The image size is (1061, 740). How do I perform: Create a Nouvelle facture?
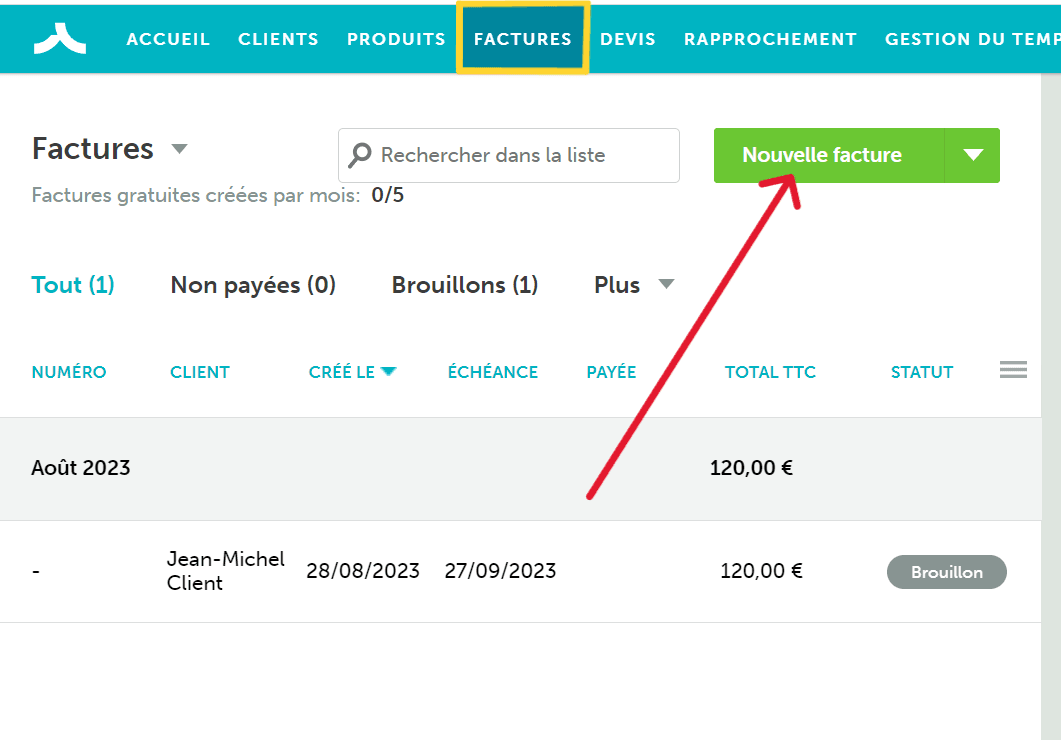pyautogui.click(x=829, y=155)
